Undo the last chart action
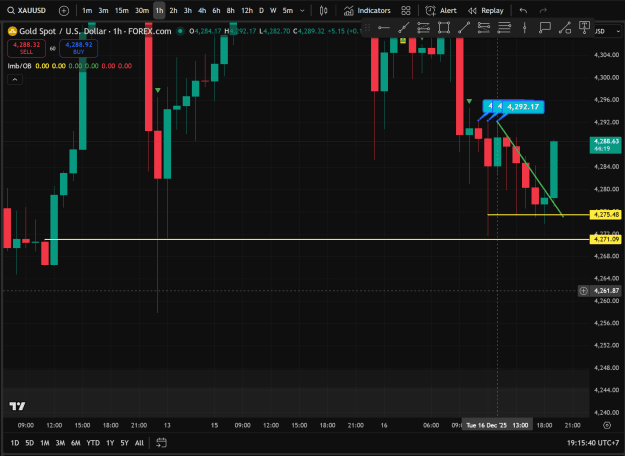This screenshot has height=456, width=625. point(523,11)
